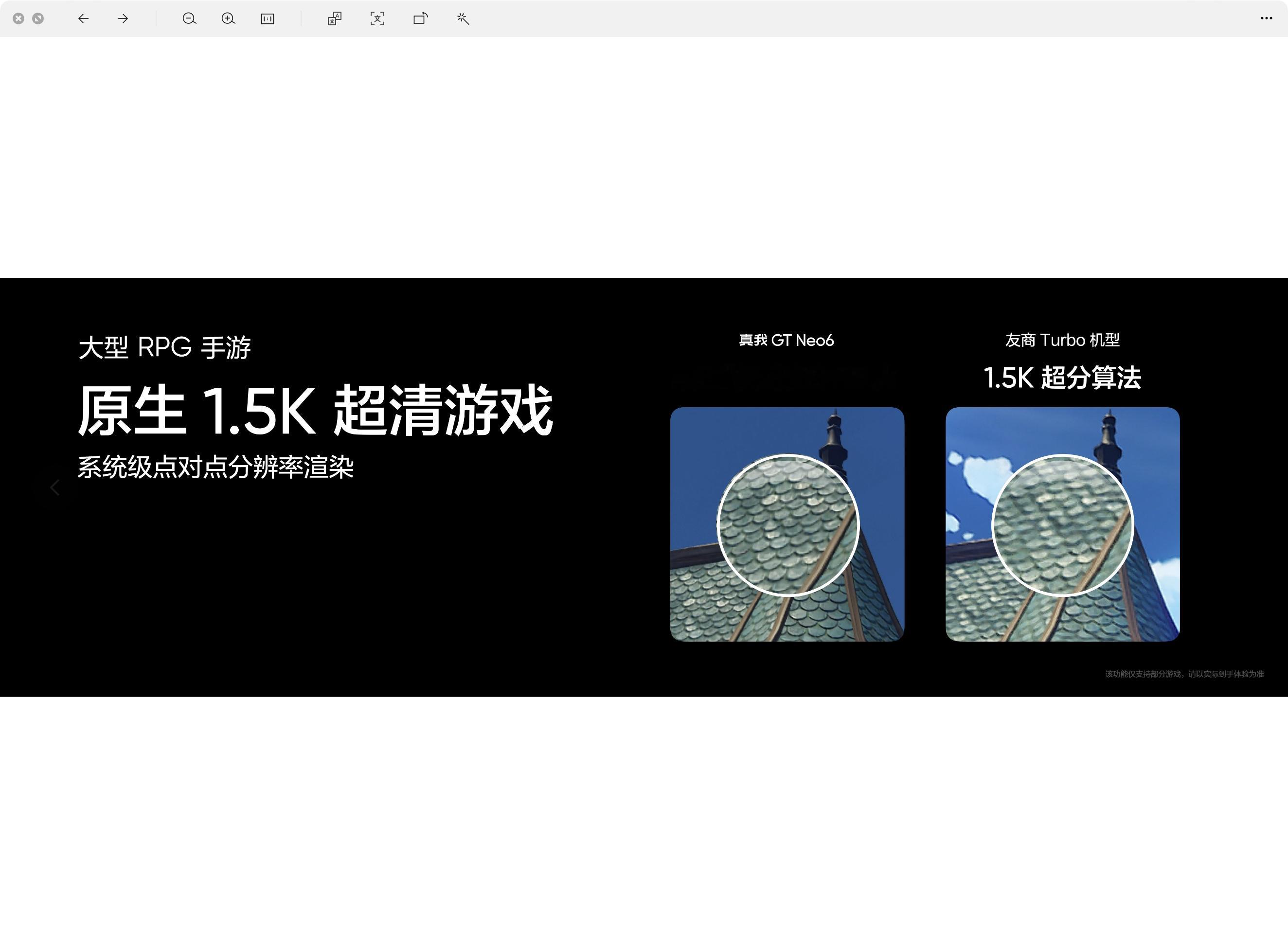This screenshot has width=1288, height=938.
Task: Open the magic wand enhance tool
Action: [463, 19]
